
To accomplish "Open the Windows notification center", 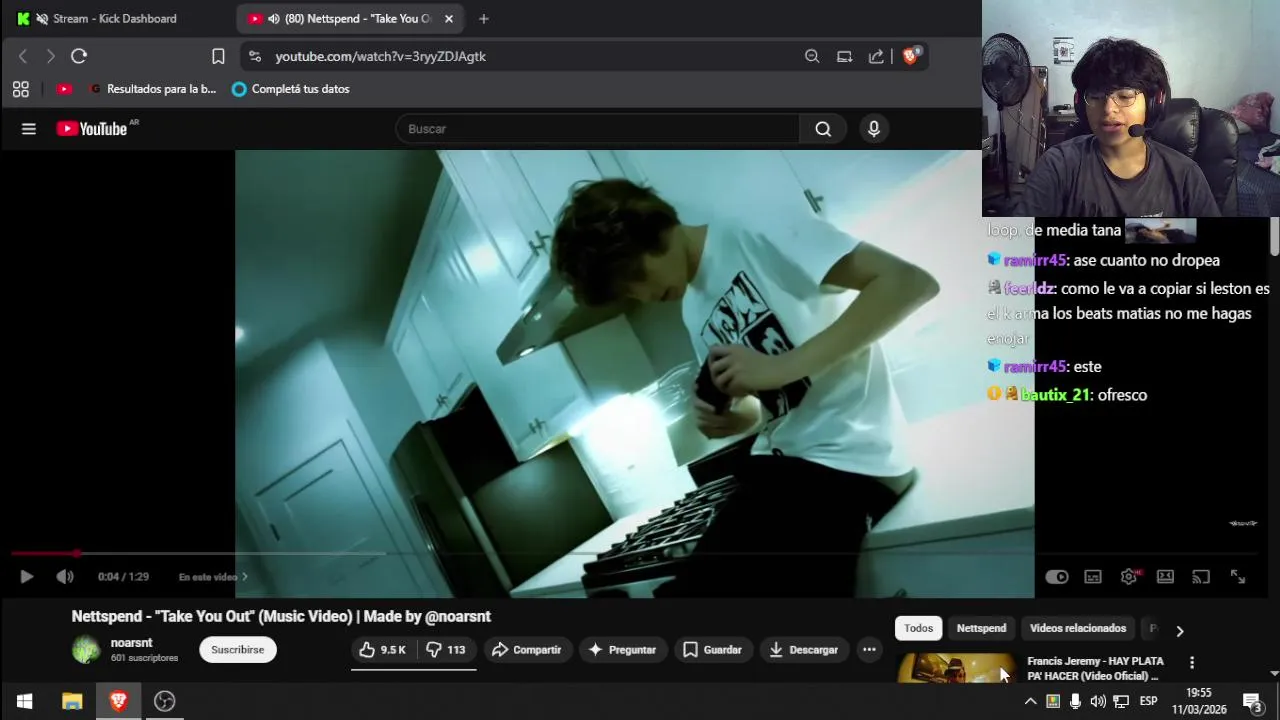I will 1253,701.
